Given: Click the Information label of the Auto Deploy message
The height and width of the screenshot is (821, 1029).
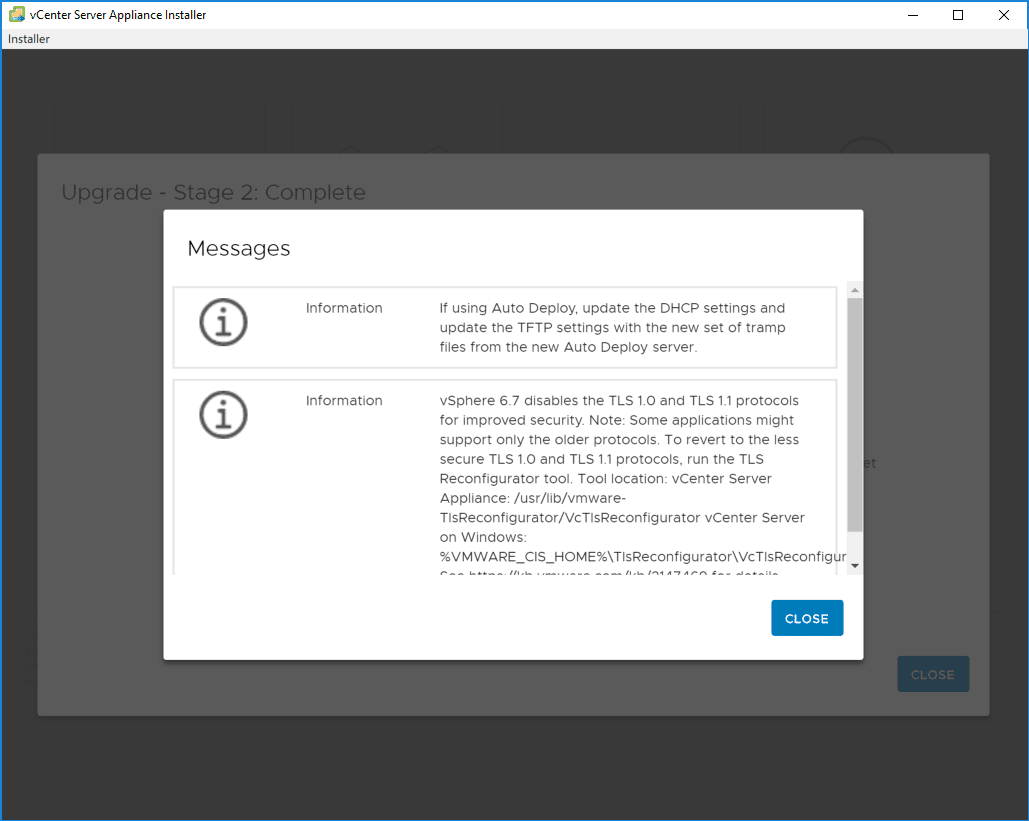Looking at the screenshot, I should click(x=344, y=308).
